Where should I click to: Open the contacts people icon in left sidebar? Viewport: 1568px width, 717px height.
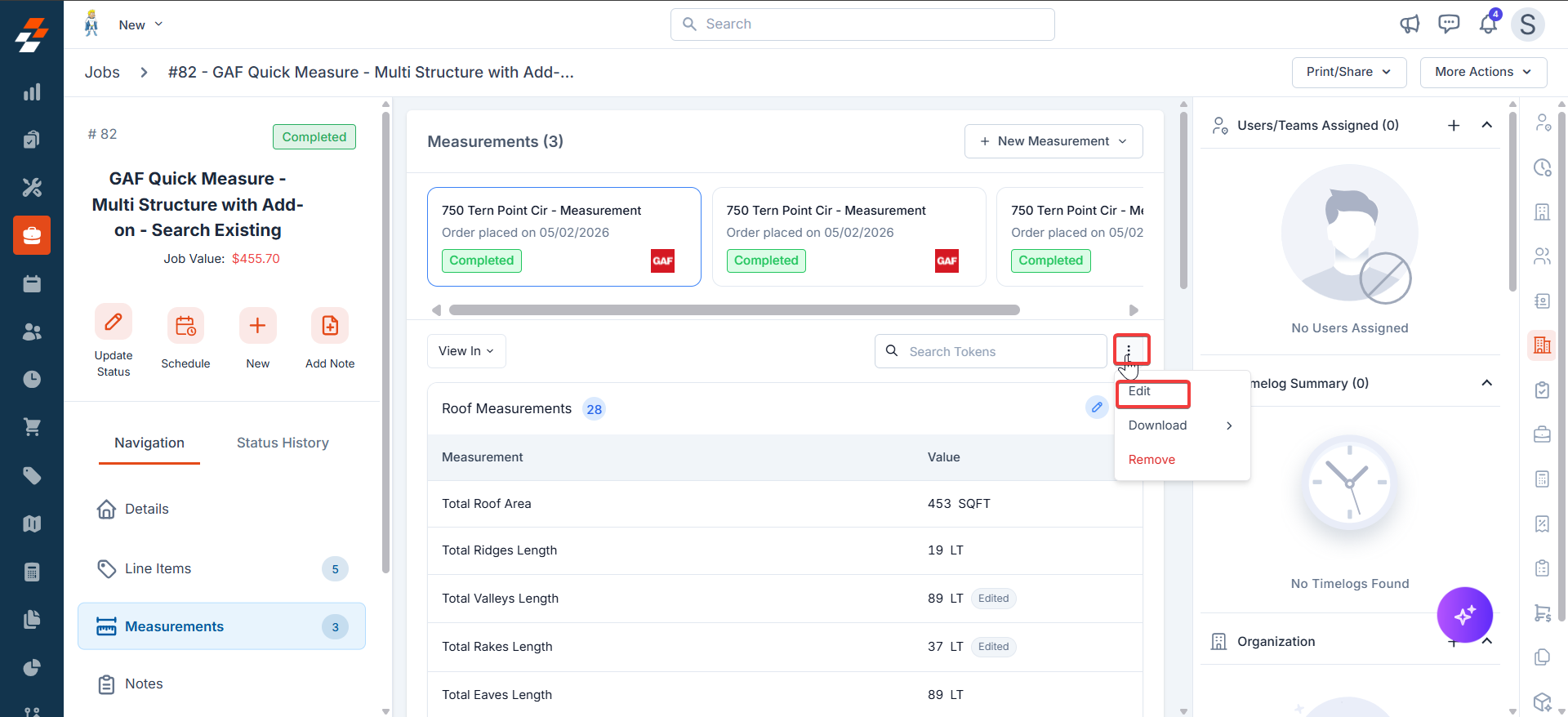pyautogui.click(x=32, y=332)
